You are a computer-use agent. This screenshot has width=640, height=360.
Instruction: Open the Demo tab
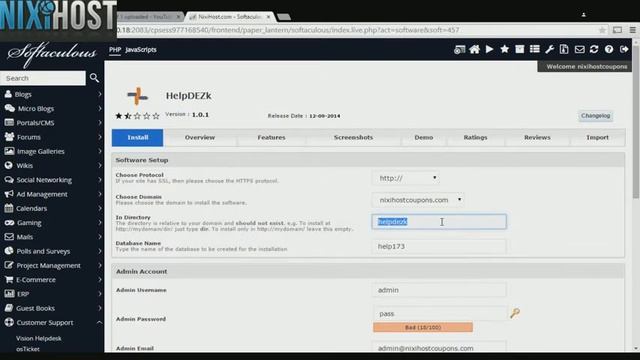tap(424, 138)
